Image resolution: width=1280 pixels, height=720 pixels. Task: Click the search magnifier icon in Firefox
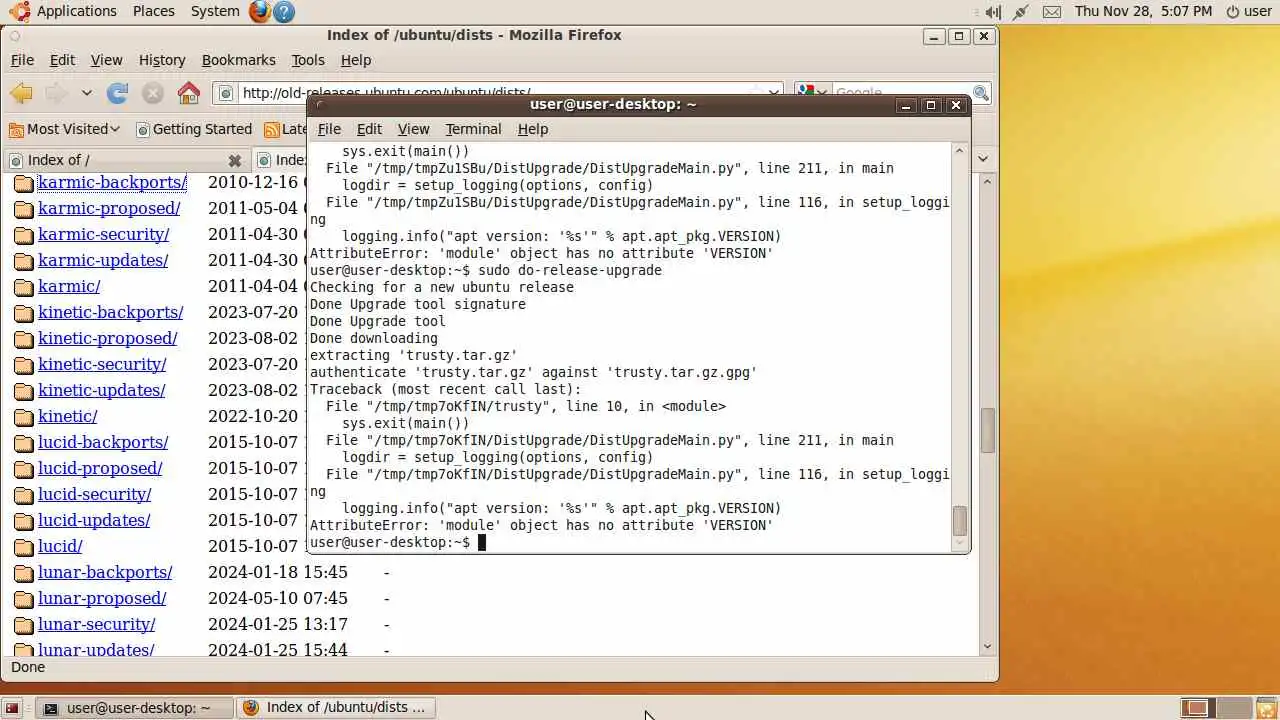(x=980, y=93)
